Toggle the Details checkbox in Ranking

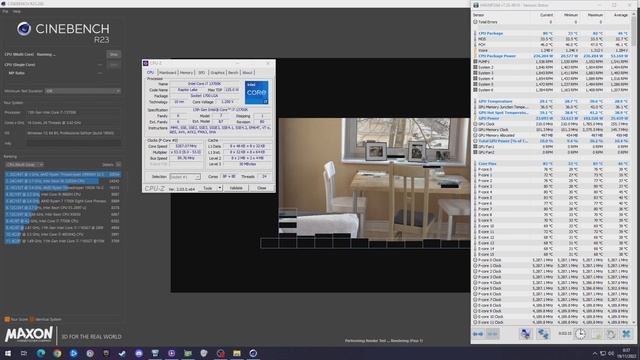pyautogui.click(x=118, y=164)
